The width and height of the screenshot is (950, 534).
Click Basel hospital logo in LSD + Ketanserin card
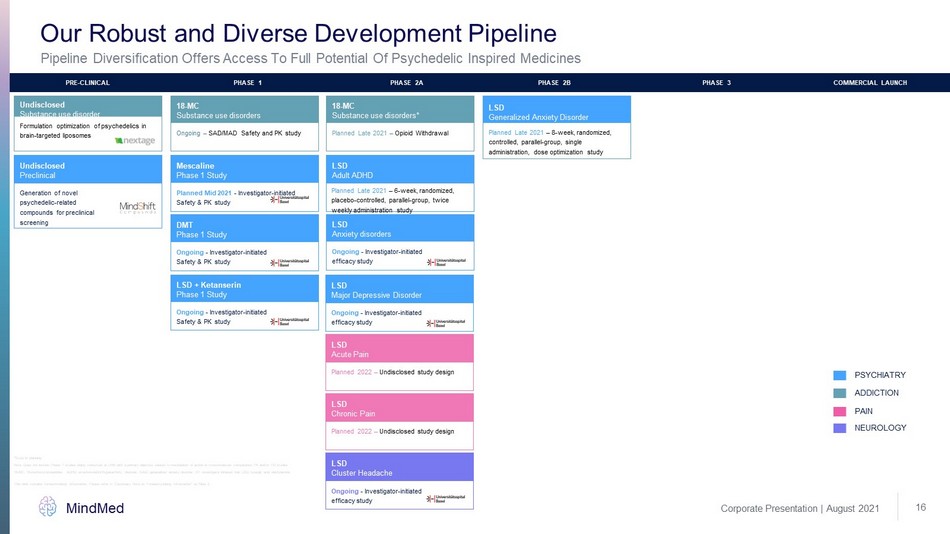(x=290, y=322)
